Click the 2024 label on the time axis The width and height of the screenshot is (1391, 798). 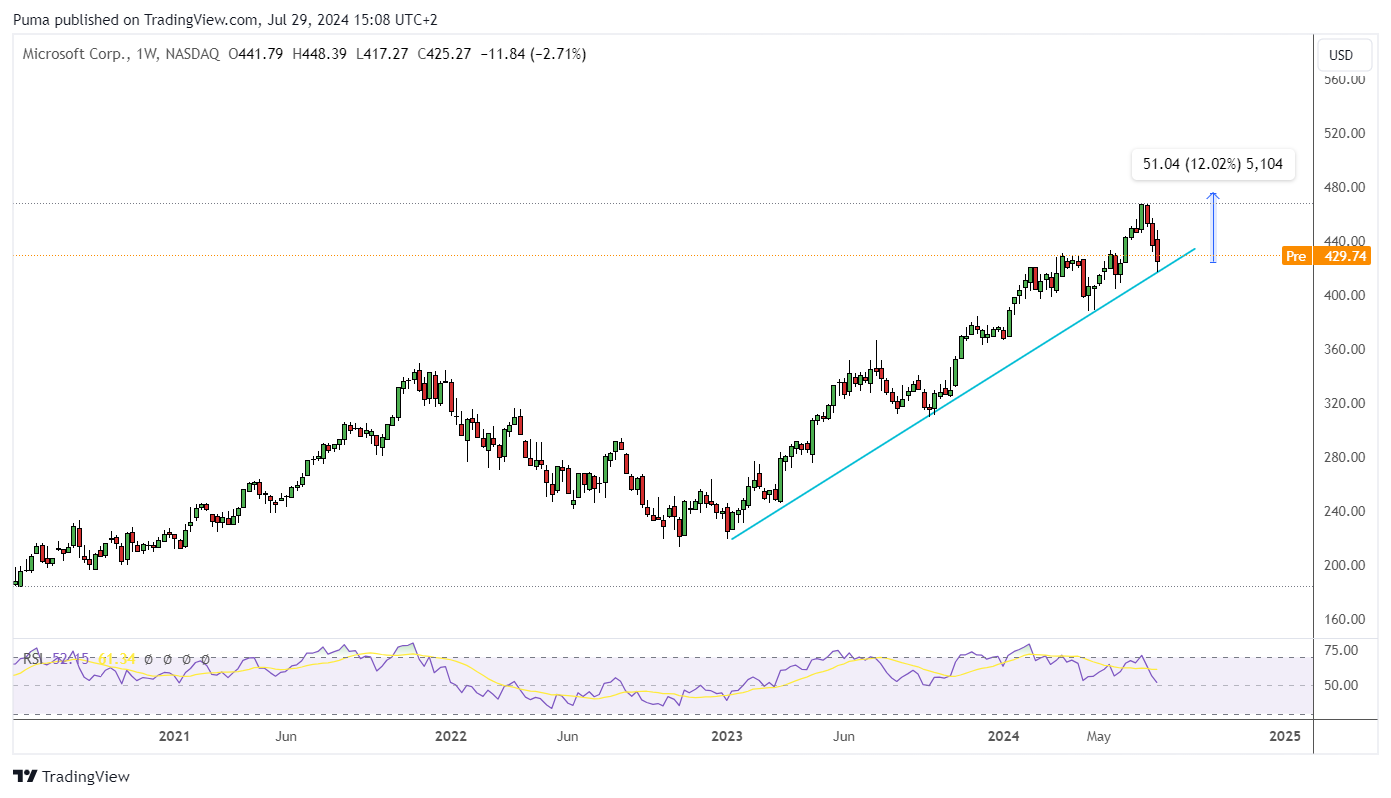pos(1004,737)
